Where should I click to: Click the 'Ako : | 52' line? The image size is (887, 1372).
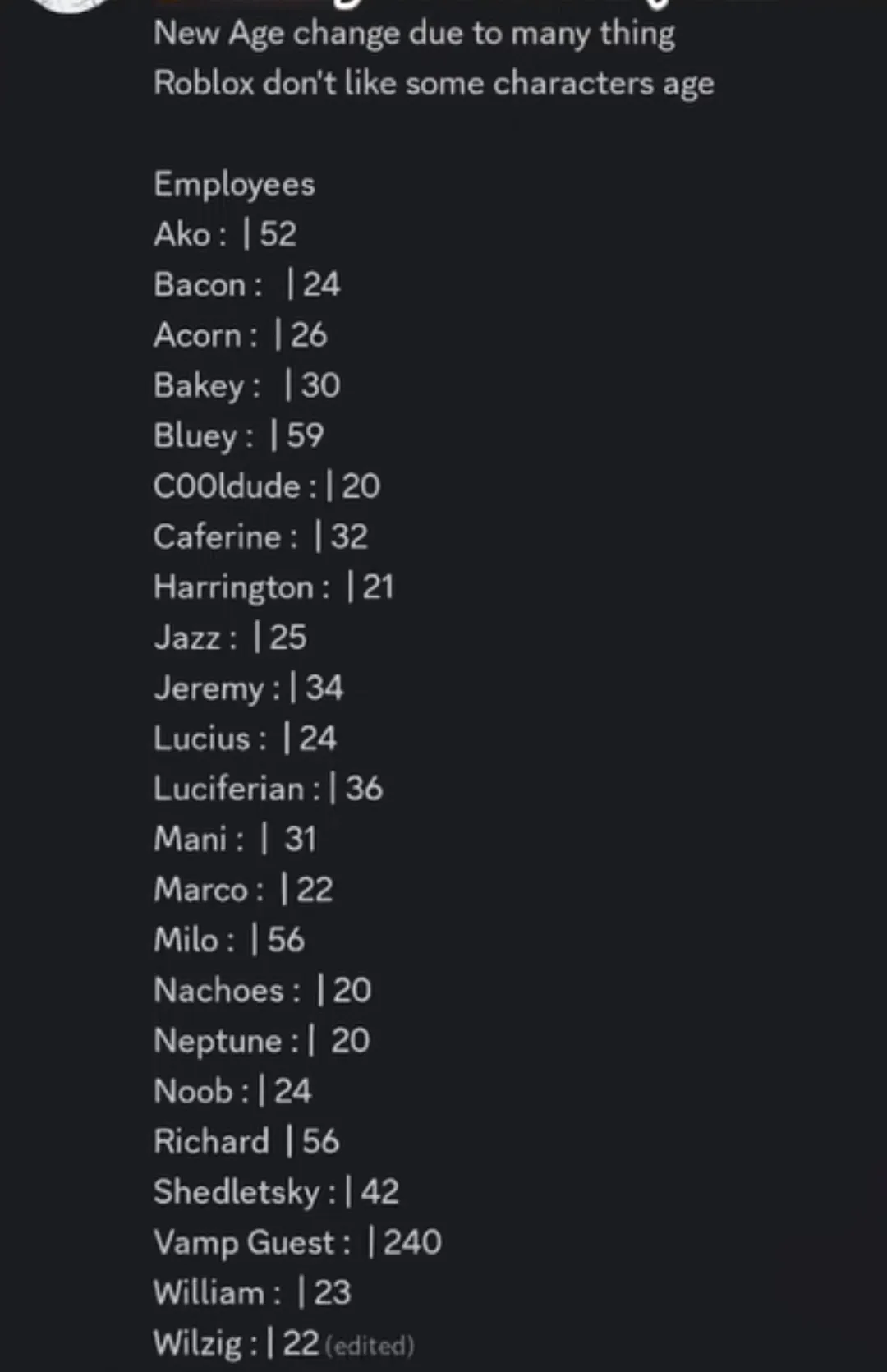pos(225,235)
